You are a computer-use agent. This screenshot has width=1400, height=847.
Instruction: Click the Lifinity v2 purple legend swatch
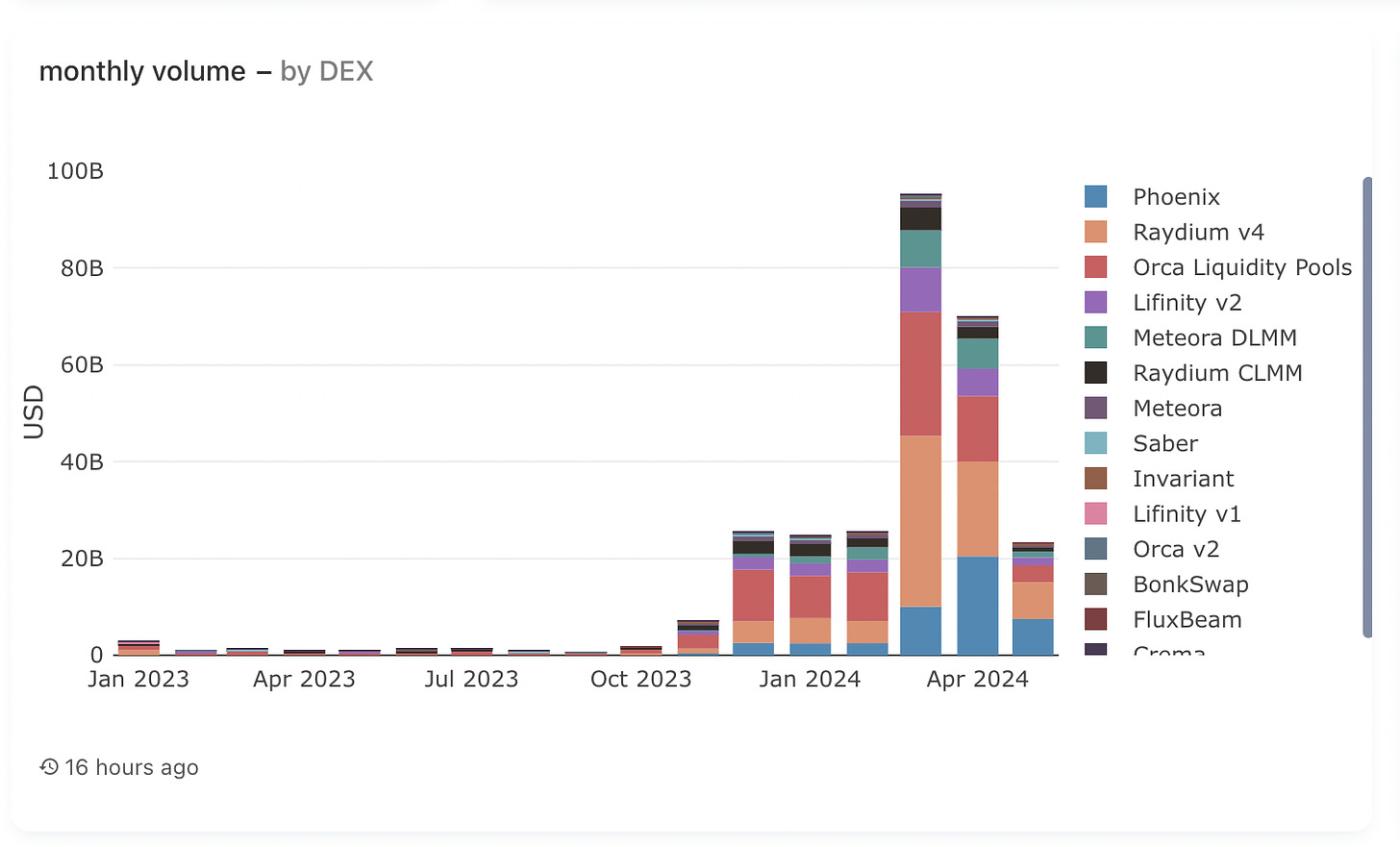coord(1096,302)
